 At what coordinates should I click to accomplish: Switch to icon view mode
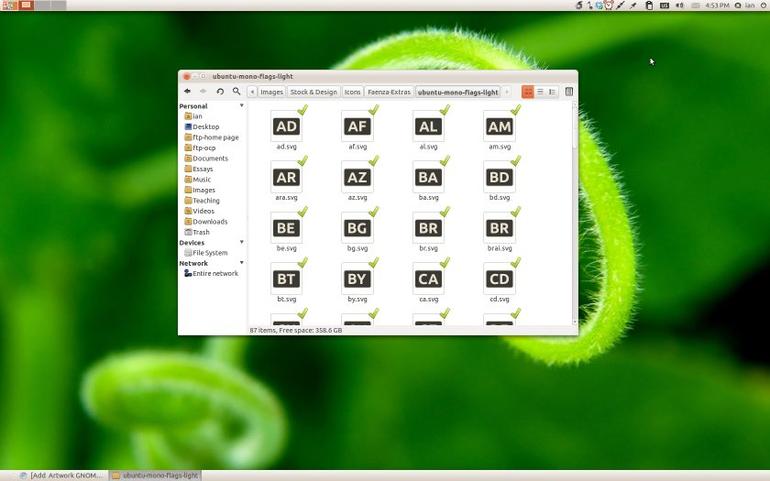528,92
